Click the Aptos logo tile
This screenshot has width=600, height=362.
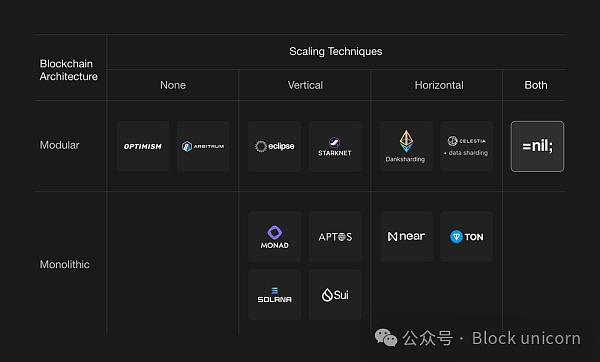(335, 236)
